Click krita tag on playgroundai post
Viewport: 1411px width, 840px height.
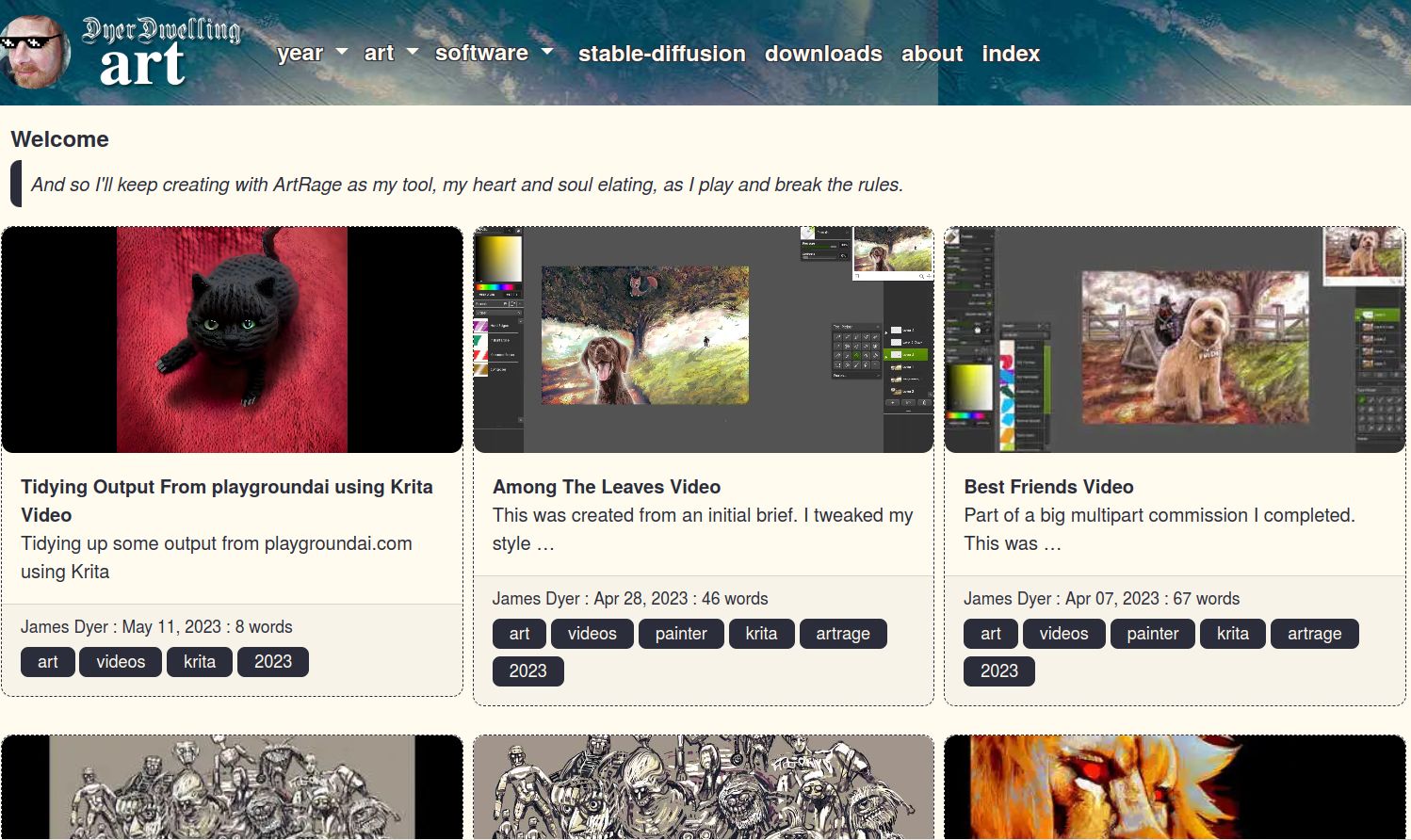point(199,662)
